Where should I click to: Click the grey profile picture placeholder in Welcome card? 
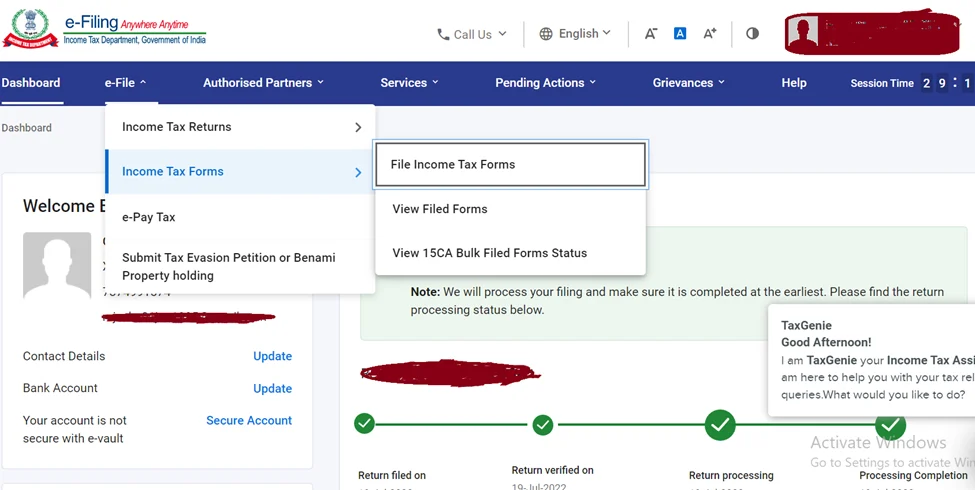pyautogui.click(x=57, y=266)
